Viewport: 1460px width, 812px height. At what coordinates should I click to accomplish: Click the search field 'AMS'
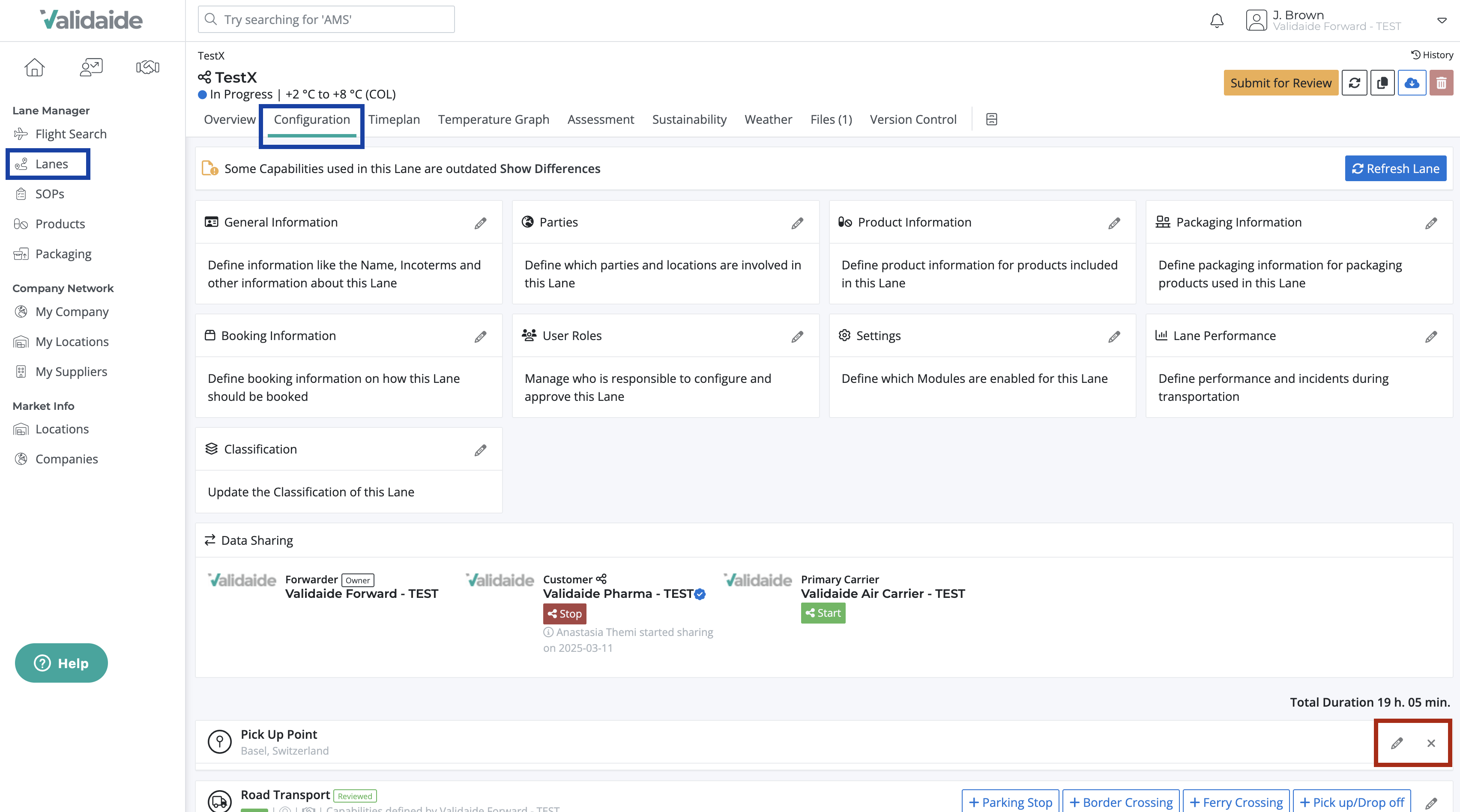326,19
